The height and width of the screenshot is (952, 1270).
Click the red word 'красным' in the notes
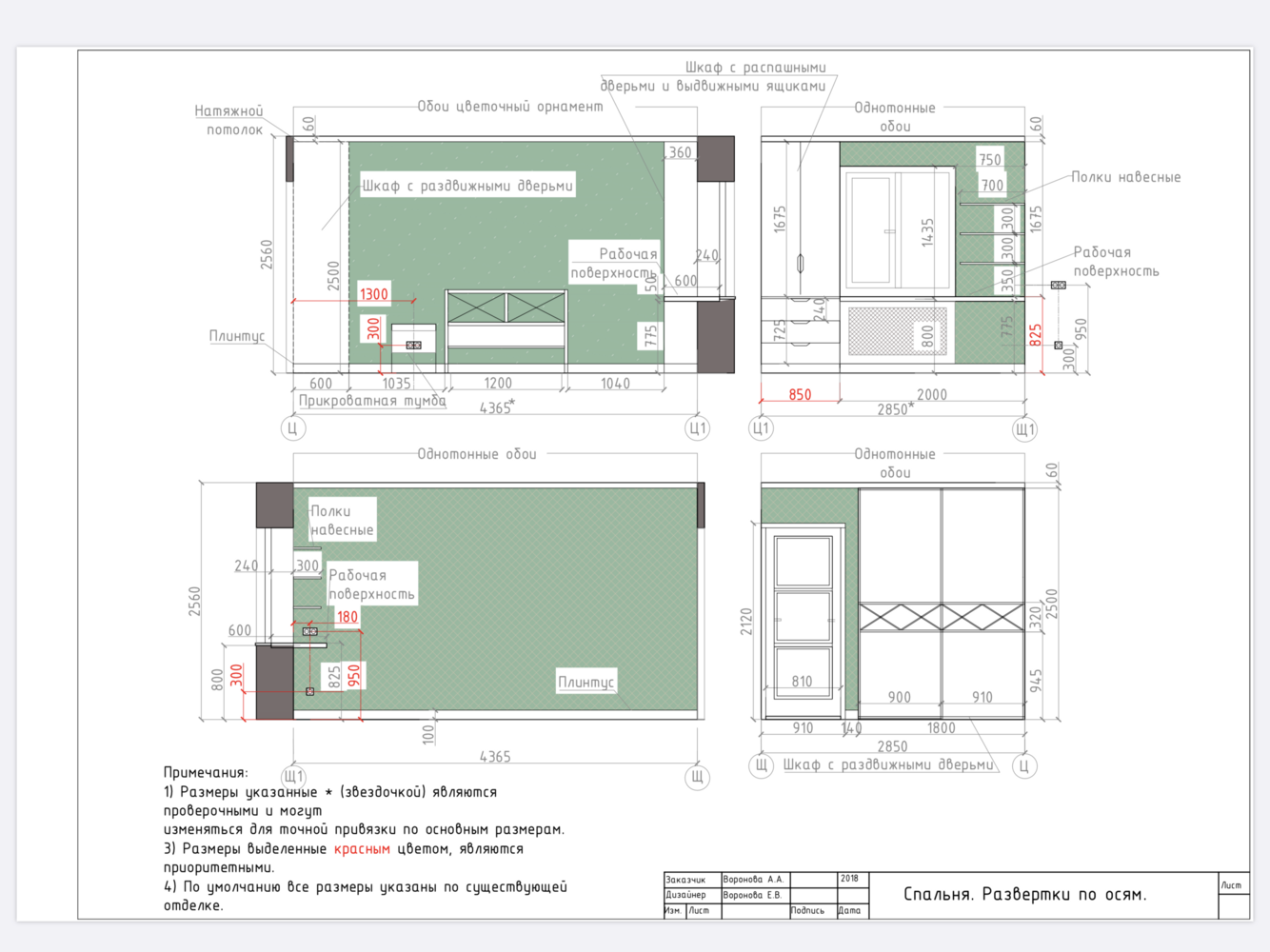click(x=362, y=848)
